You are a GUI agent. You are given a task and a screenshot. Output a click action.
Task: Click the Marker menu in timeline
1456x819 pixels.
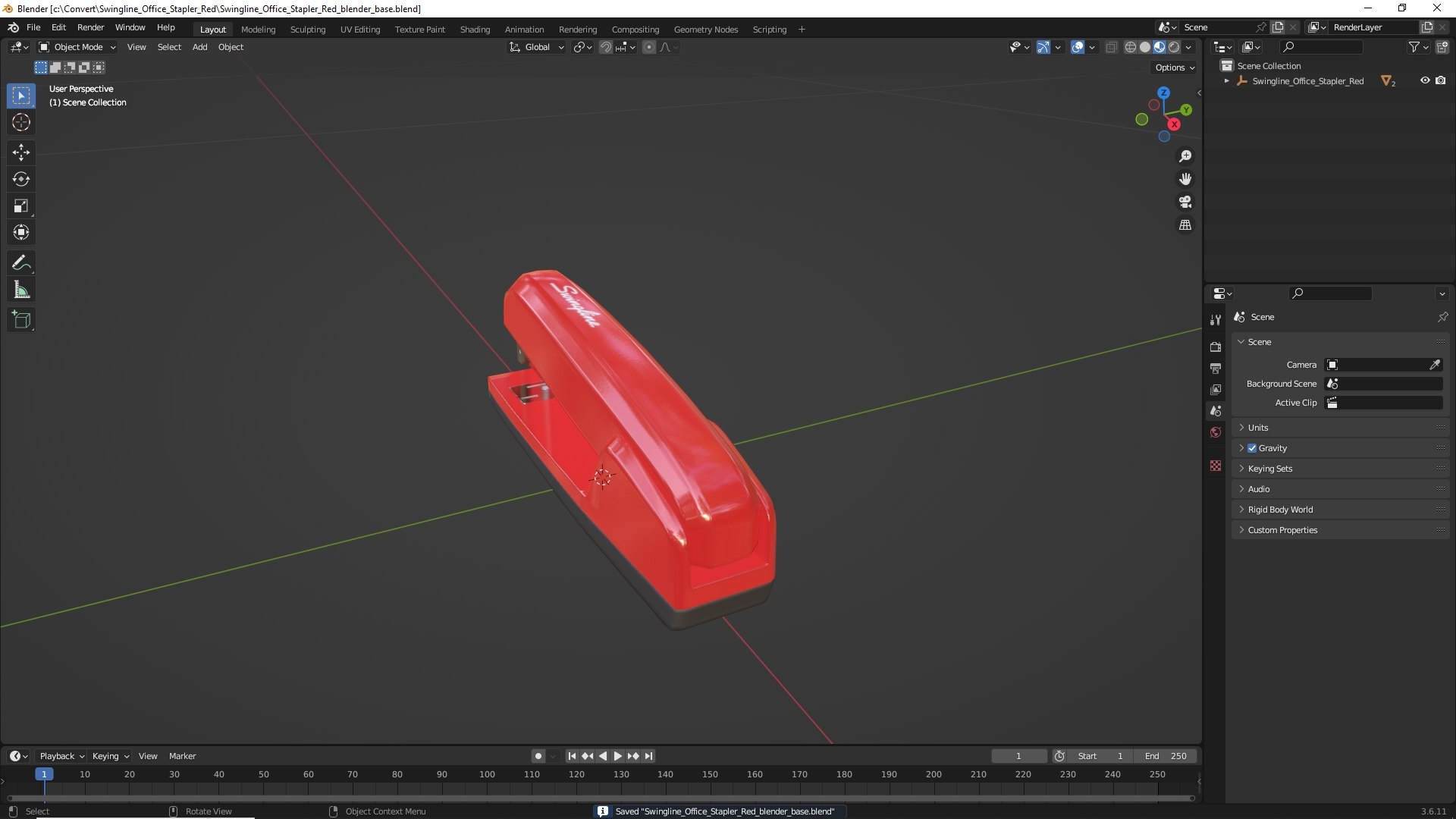click(x=182, y=756)
